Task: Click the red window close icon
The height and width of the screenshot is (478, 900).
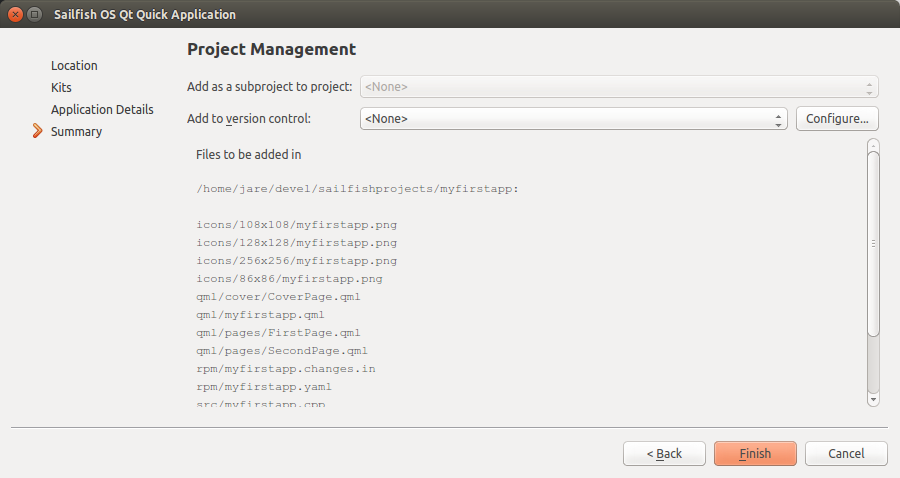Action: click(x=15, y=15)
